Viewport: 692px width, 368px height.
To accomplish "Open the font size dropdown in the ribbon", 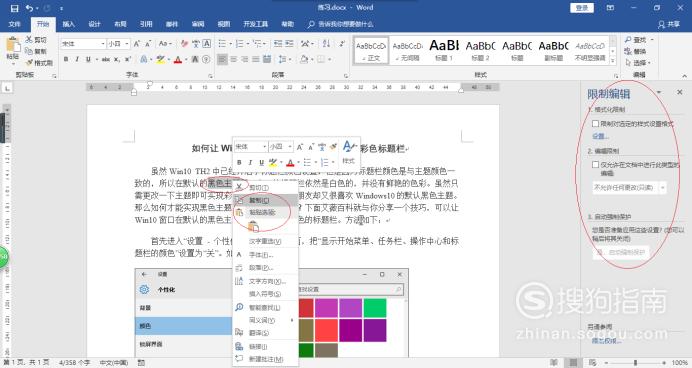I will pyautogui.click(x=127, y=44).
